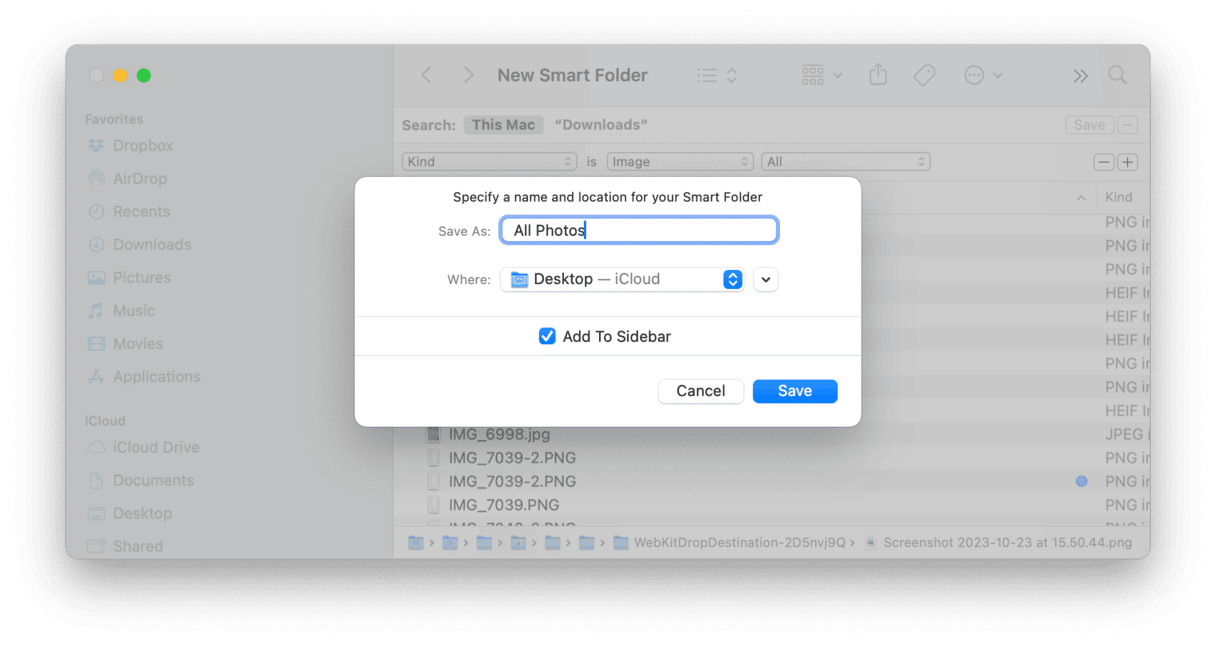The width and height of the screenshot is (1216, 646).
Task: Click the Cancel button in dialog
Action: pos(701,391)
